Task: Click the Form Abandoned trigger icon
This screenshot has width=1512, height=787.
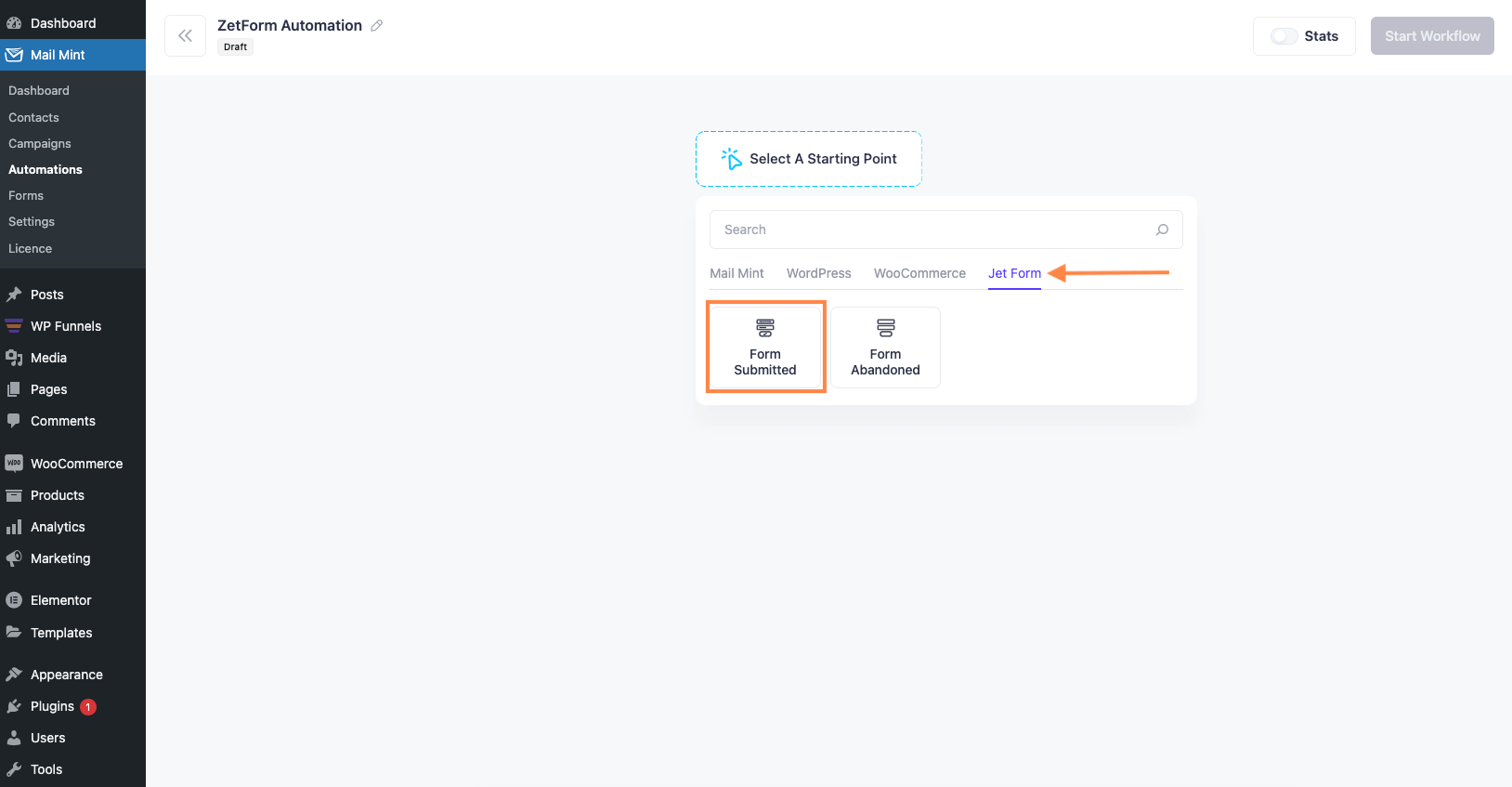Action: 886,328
